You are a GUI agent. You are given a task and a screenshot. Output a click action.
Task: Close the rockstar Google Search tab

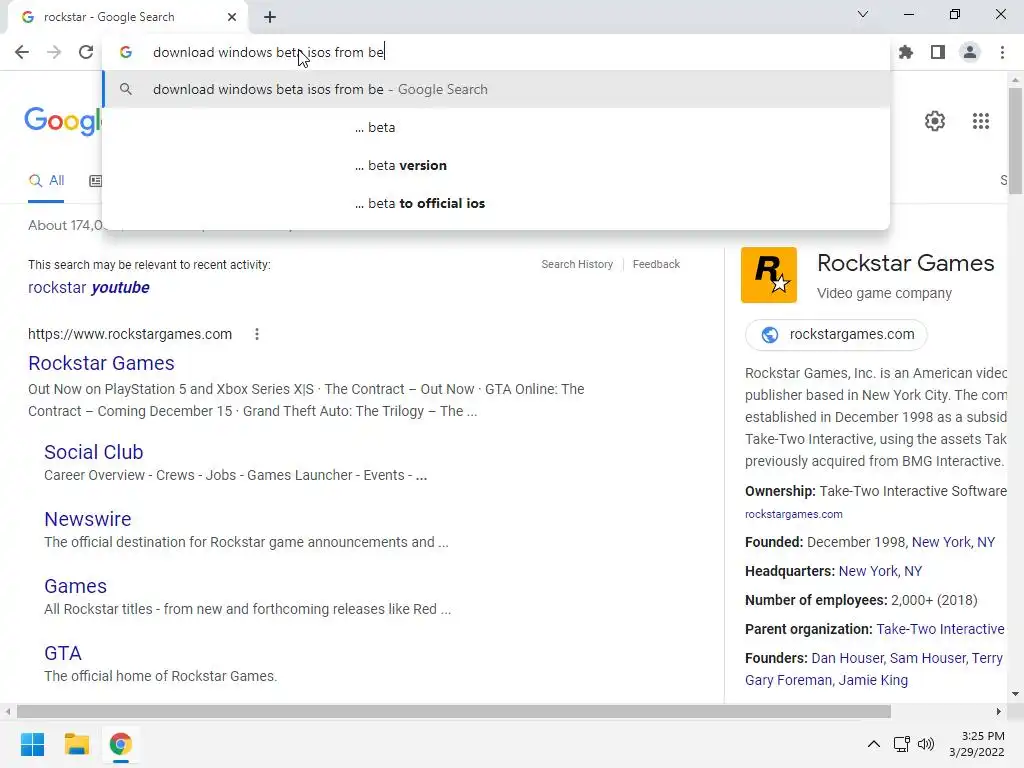pos(232,17)
